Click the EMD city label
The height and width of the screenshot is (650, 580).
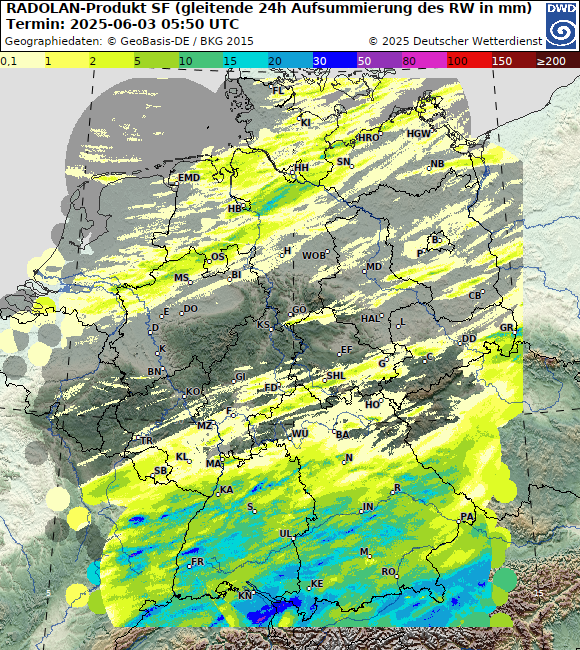pos(189,177)
